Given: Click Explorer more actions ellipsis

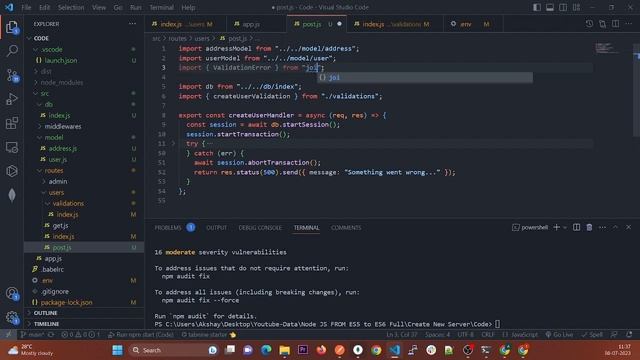Looking at the screenshot, I should click(x=132, y=24).
